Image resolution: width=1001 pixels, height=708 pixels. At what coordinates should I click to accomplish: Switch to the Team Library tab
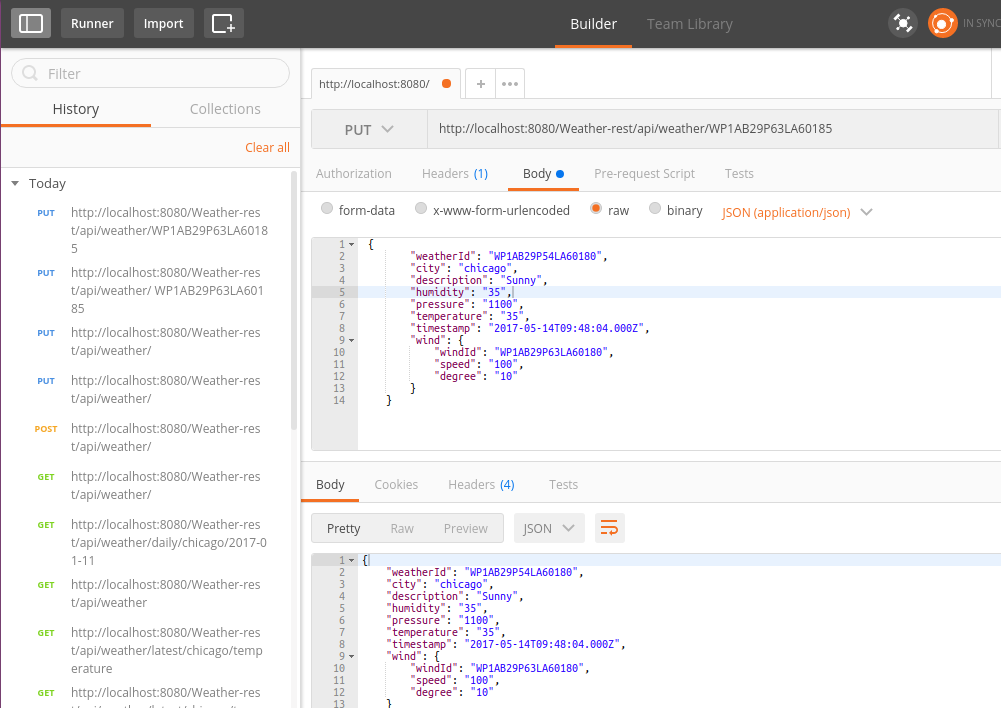click(689, 23)
